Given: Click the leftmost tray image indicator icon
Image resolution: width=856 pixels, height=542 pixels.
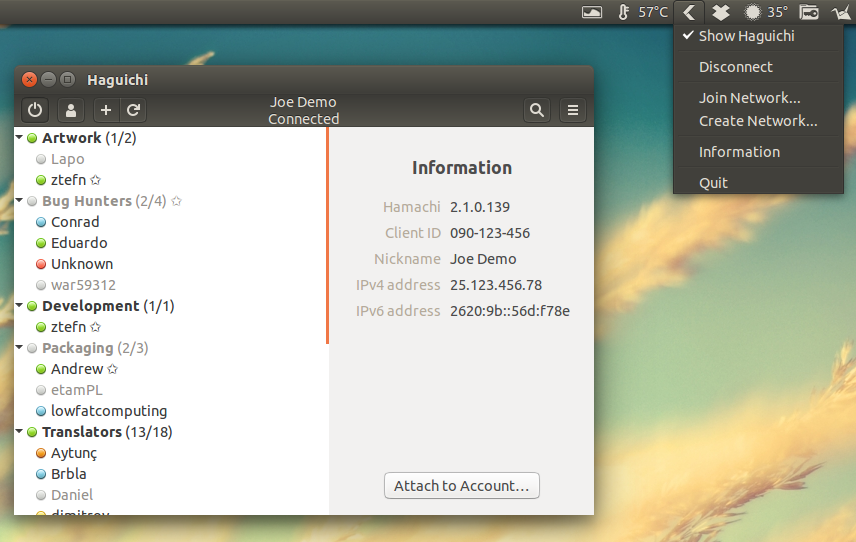Looking at the screenshot, I should point(592,12).
